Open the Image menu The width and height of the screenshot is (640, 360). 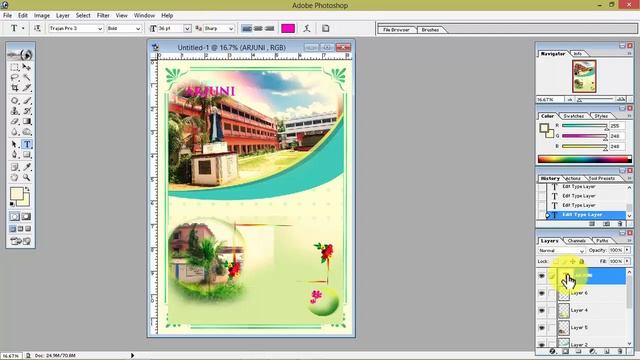[42, 15]
